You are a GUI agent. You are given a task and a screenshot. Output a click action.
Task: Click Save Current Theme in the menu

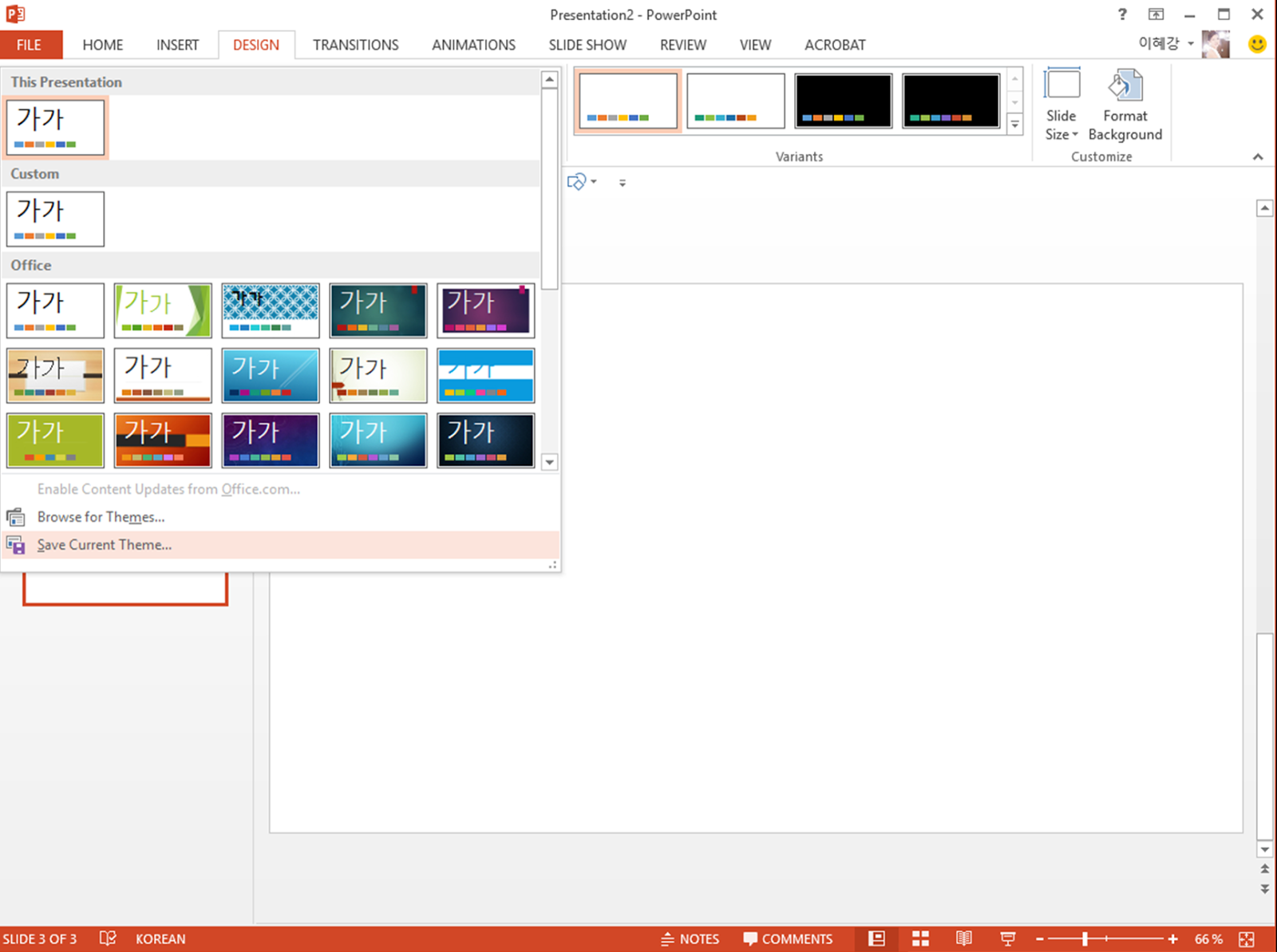click(105, 544)
